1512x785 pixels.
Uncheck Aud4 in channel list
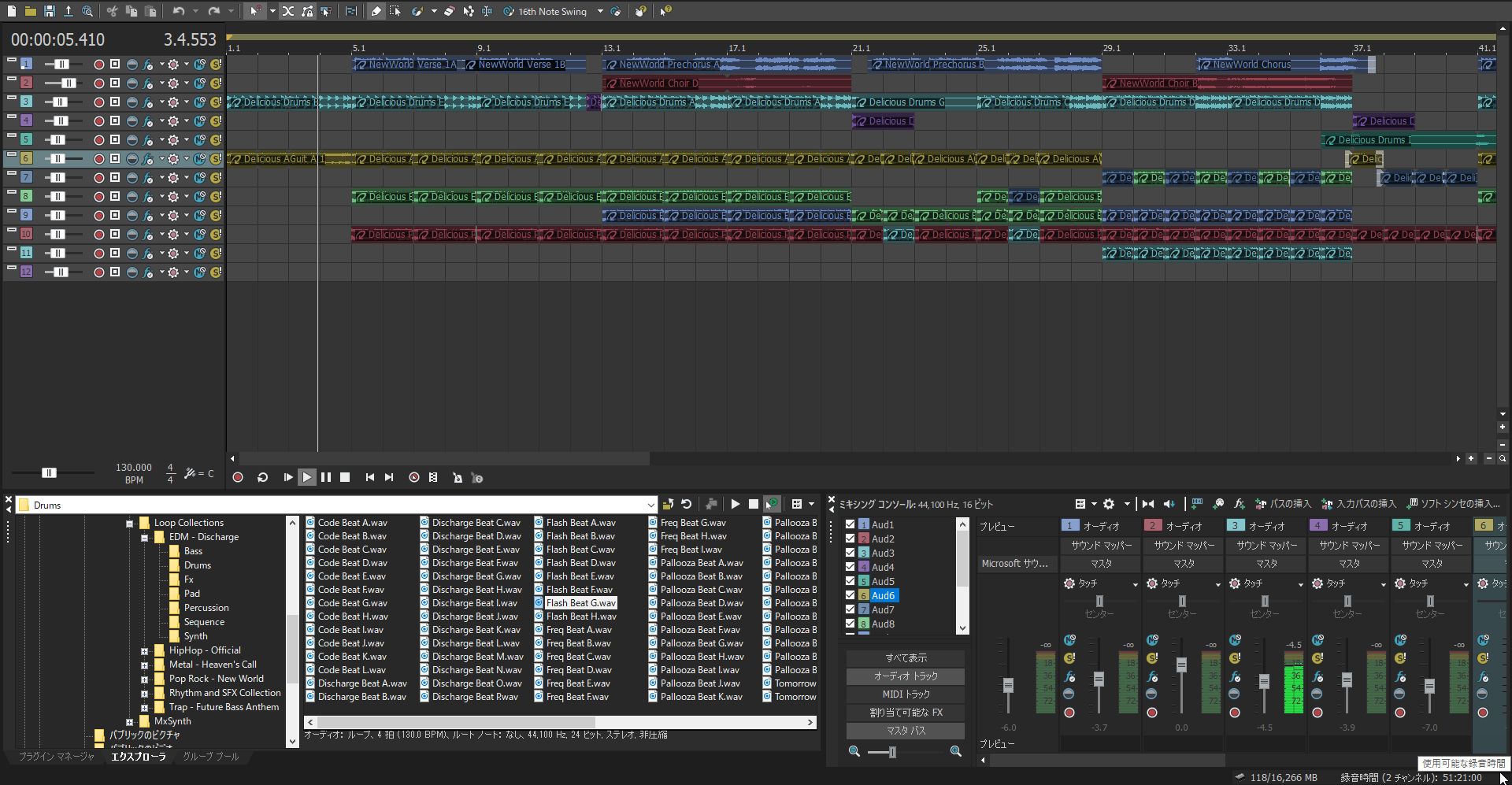(x=850, y=567)
